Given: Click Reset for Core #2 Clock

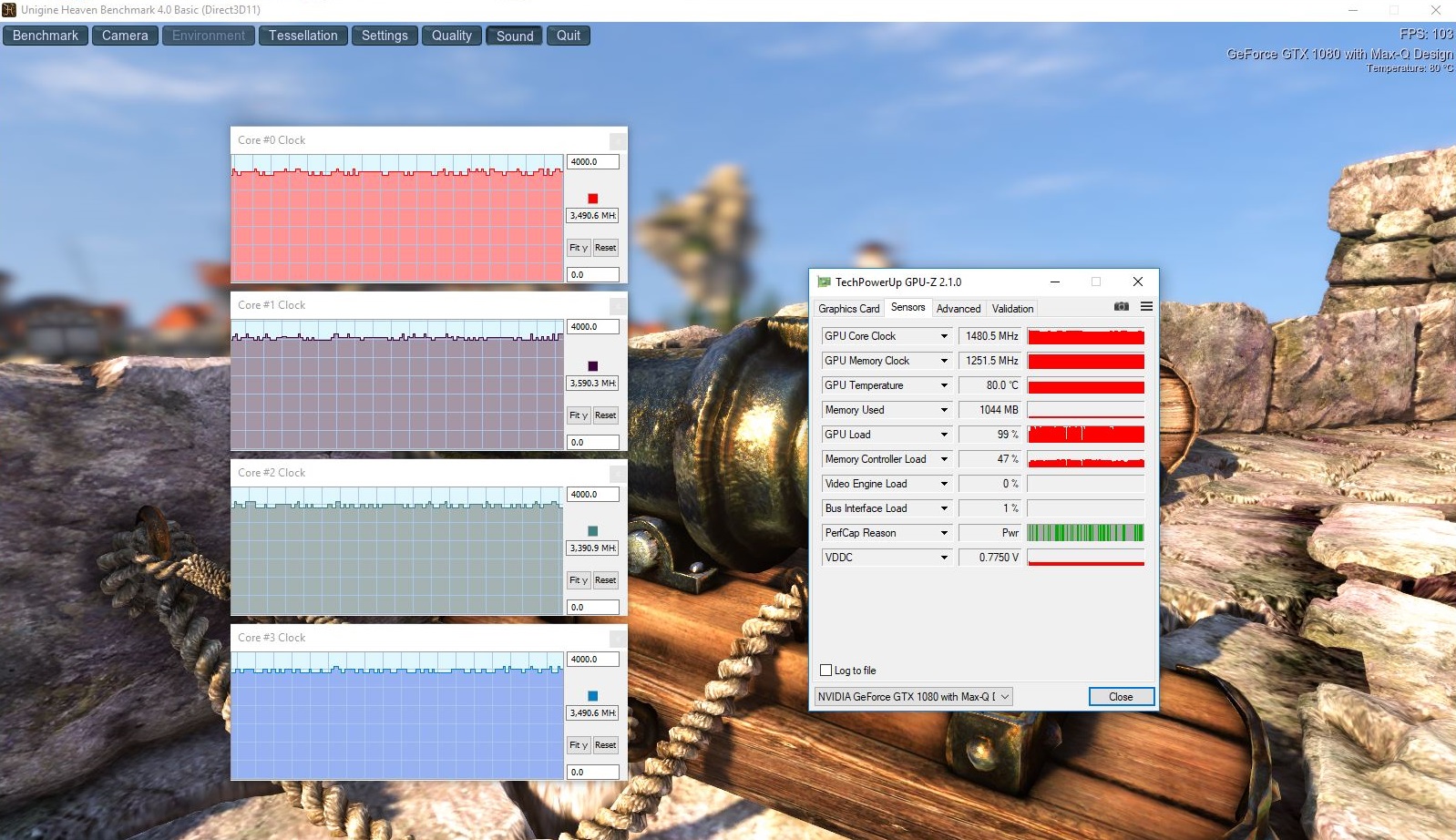Looking at the screenshot, I should 606,580.
